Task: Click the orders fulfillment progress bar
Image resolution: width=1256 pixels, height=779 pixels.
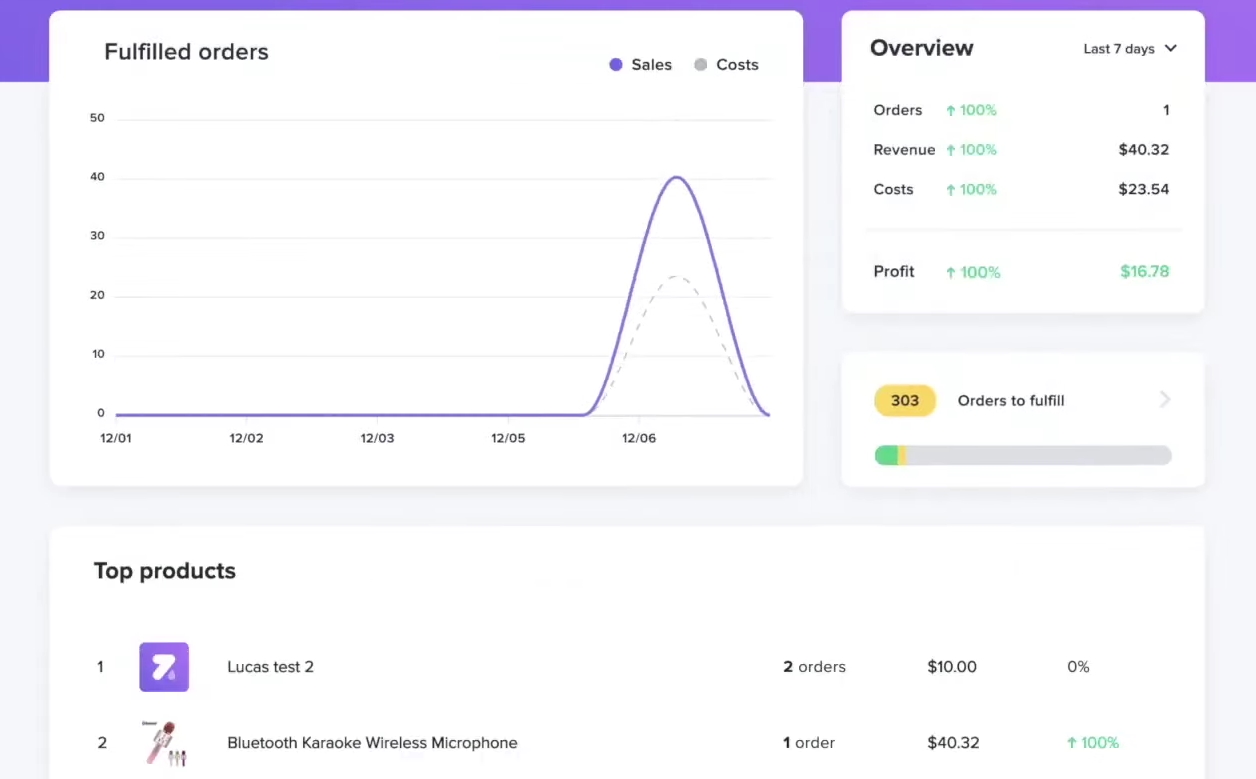Action: 1023,456
